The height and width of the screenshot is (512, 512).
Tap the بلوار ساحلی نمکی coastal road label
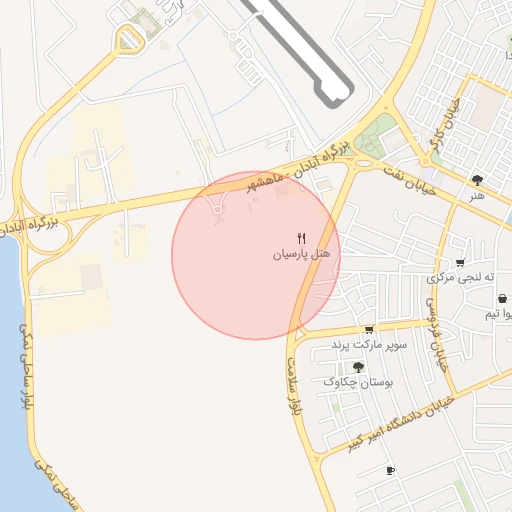point(27,367)
